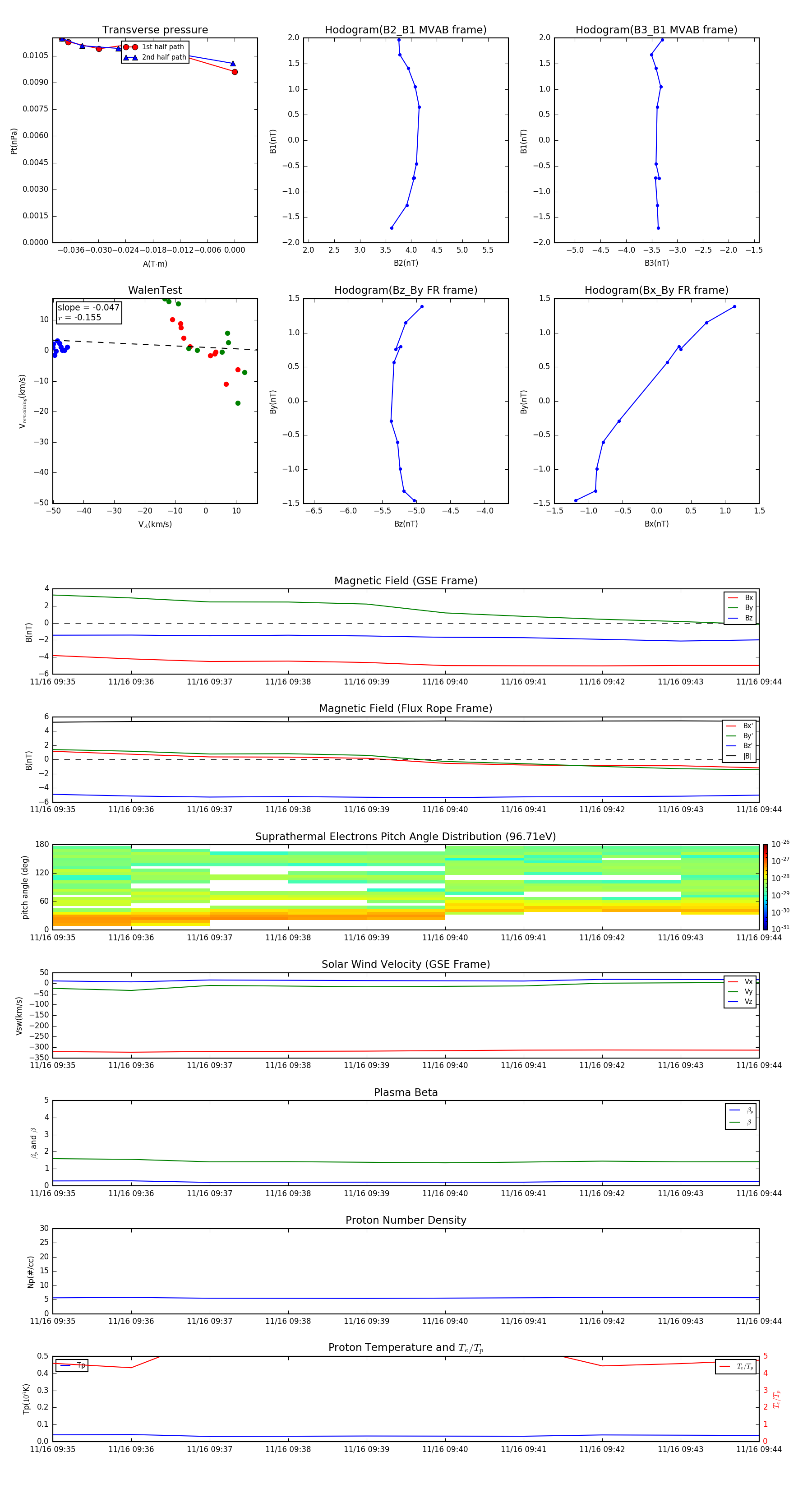Viewport: 812px width, 1489px height.
Task: Click By legend entry in GSE magnetic field plot
Action: [x=740, y=608]
